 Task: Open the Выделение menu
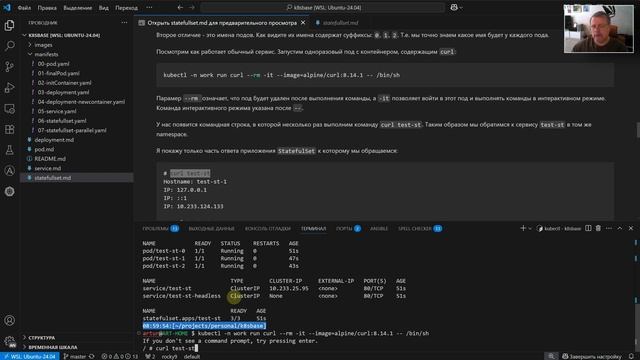[x=78, y=8]
